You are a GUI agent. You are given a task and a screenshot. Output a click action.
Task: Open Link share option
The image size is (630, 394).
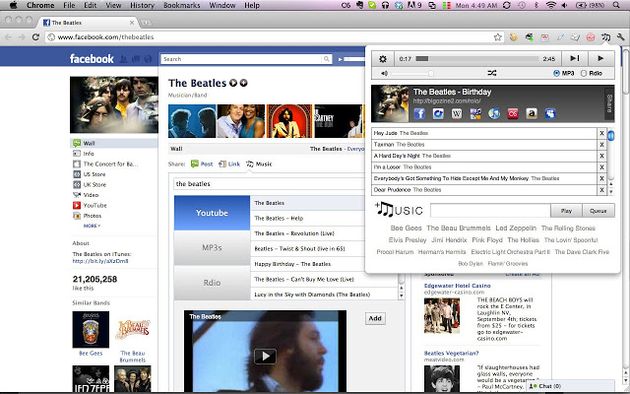coord(229,164)
